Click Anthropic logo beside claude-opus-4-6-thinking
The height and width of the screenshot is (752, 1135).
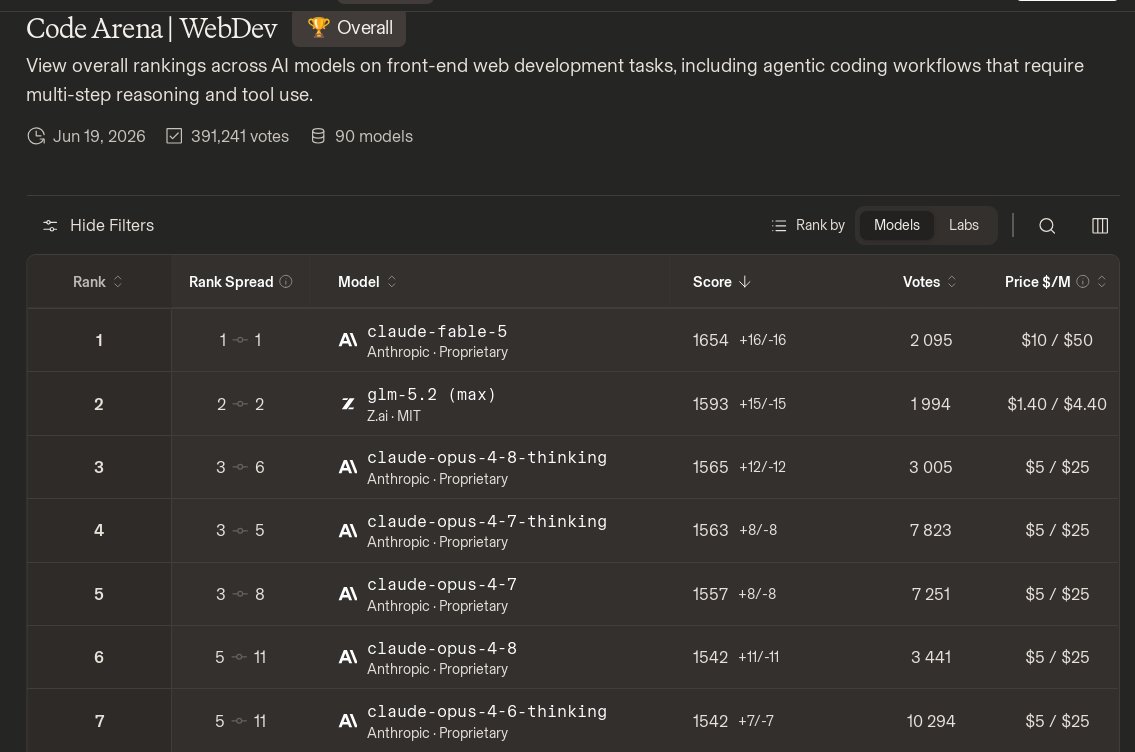(348, 721)
